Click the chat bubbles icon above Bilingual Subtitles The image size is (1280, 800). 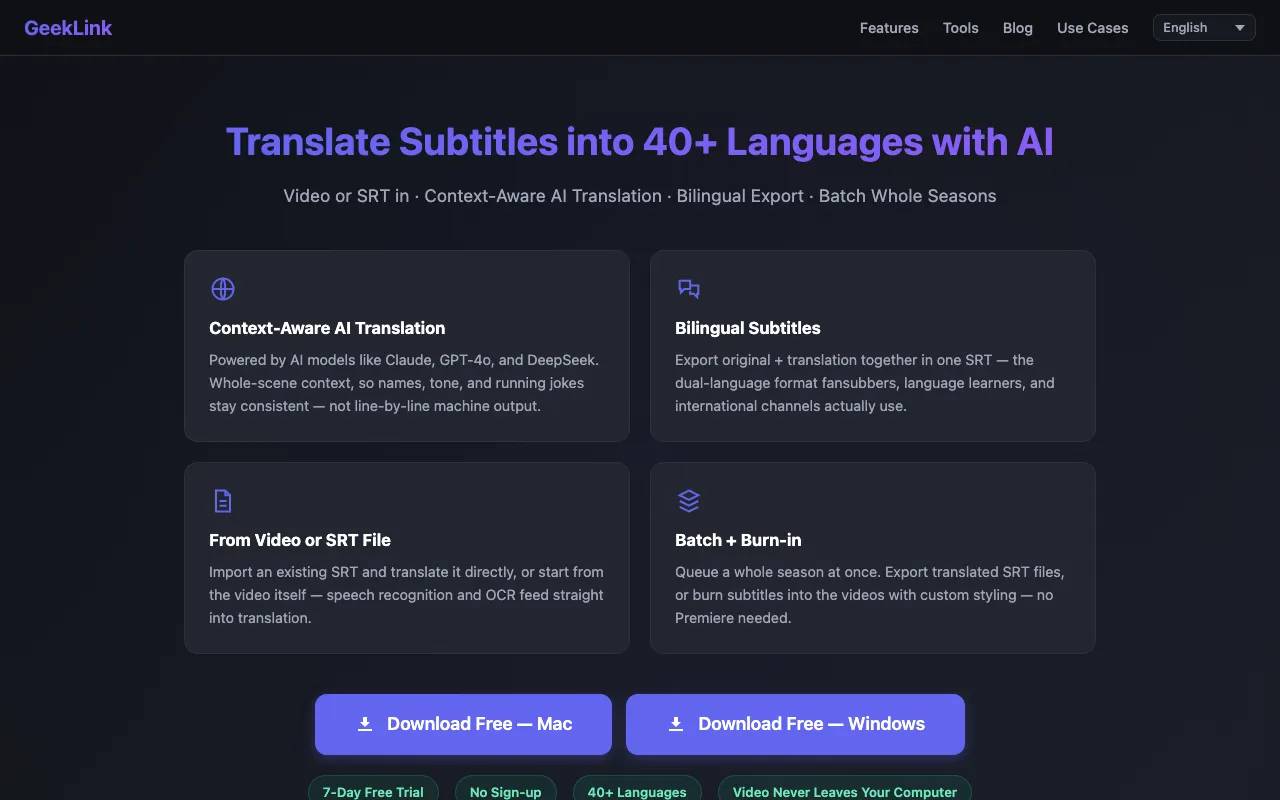coord(689,289)
